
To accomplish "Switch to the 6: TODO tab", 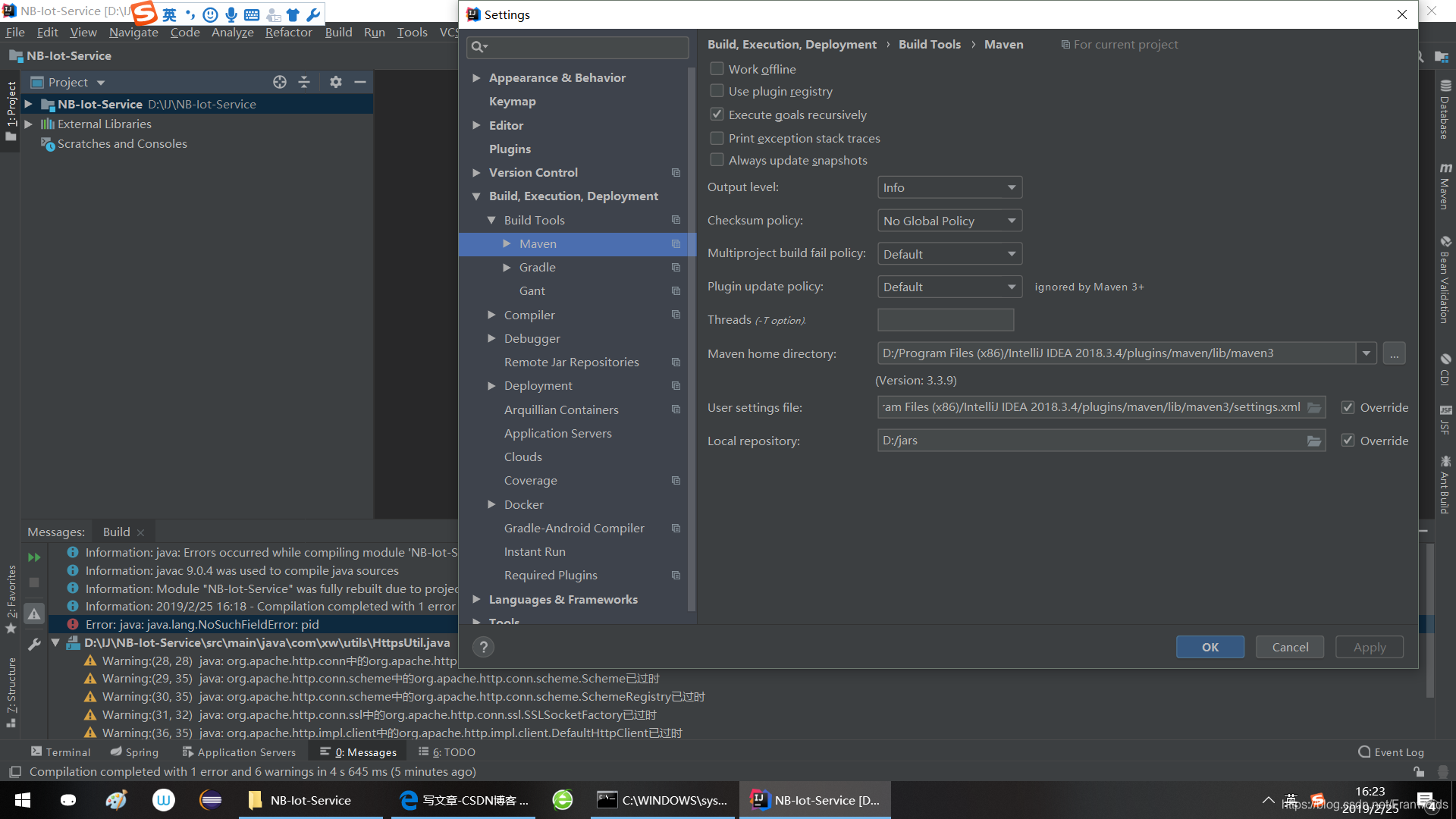I will 447,752.
